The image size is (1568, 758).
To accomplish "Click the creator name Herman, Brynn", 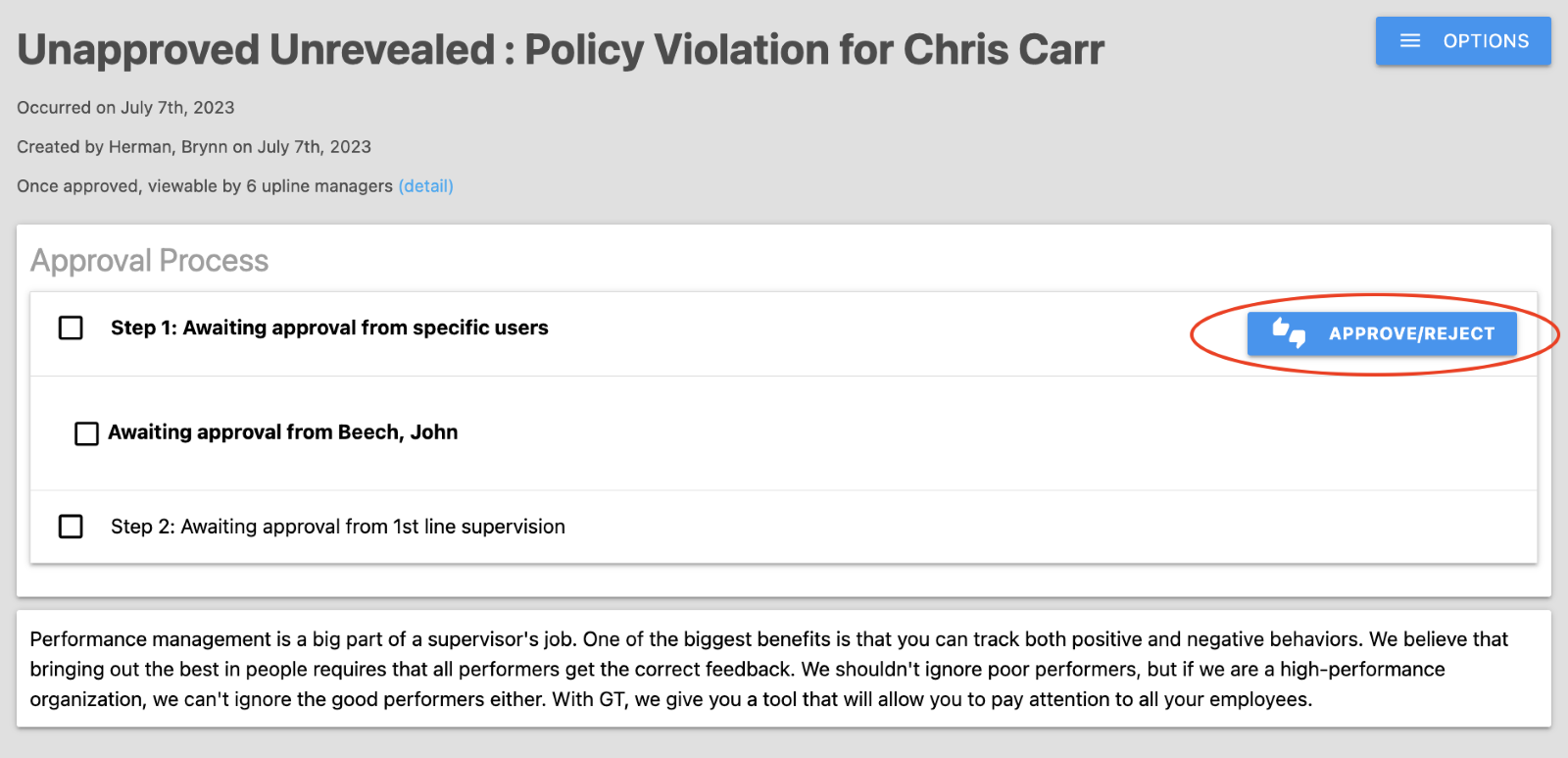I will tap(168, 147).
